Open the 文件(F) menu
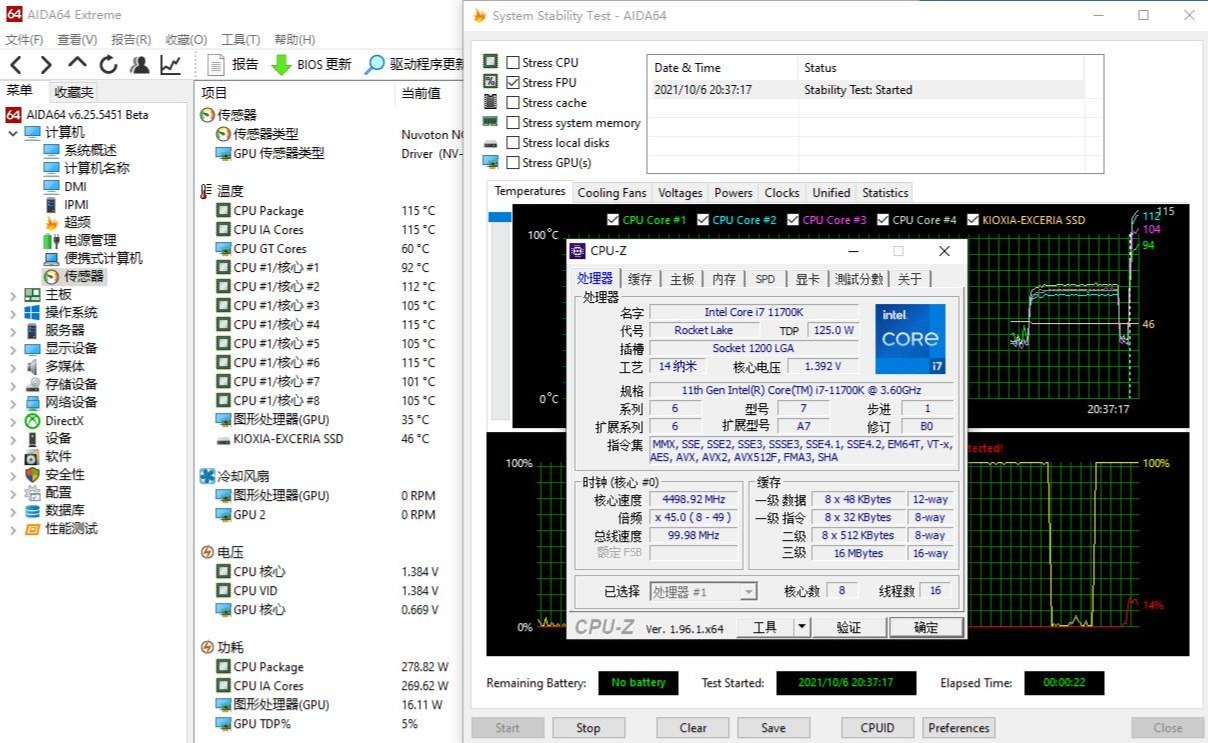This screenshot has width=1208, height=743. 24,39
